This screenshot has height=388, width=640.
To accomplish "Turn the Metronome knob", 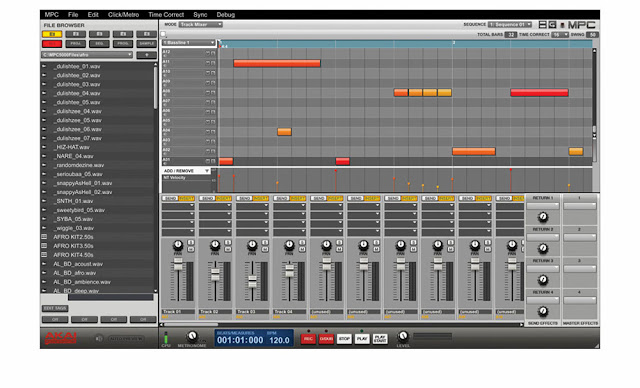I will 192,336.
